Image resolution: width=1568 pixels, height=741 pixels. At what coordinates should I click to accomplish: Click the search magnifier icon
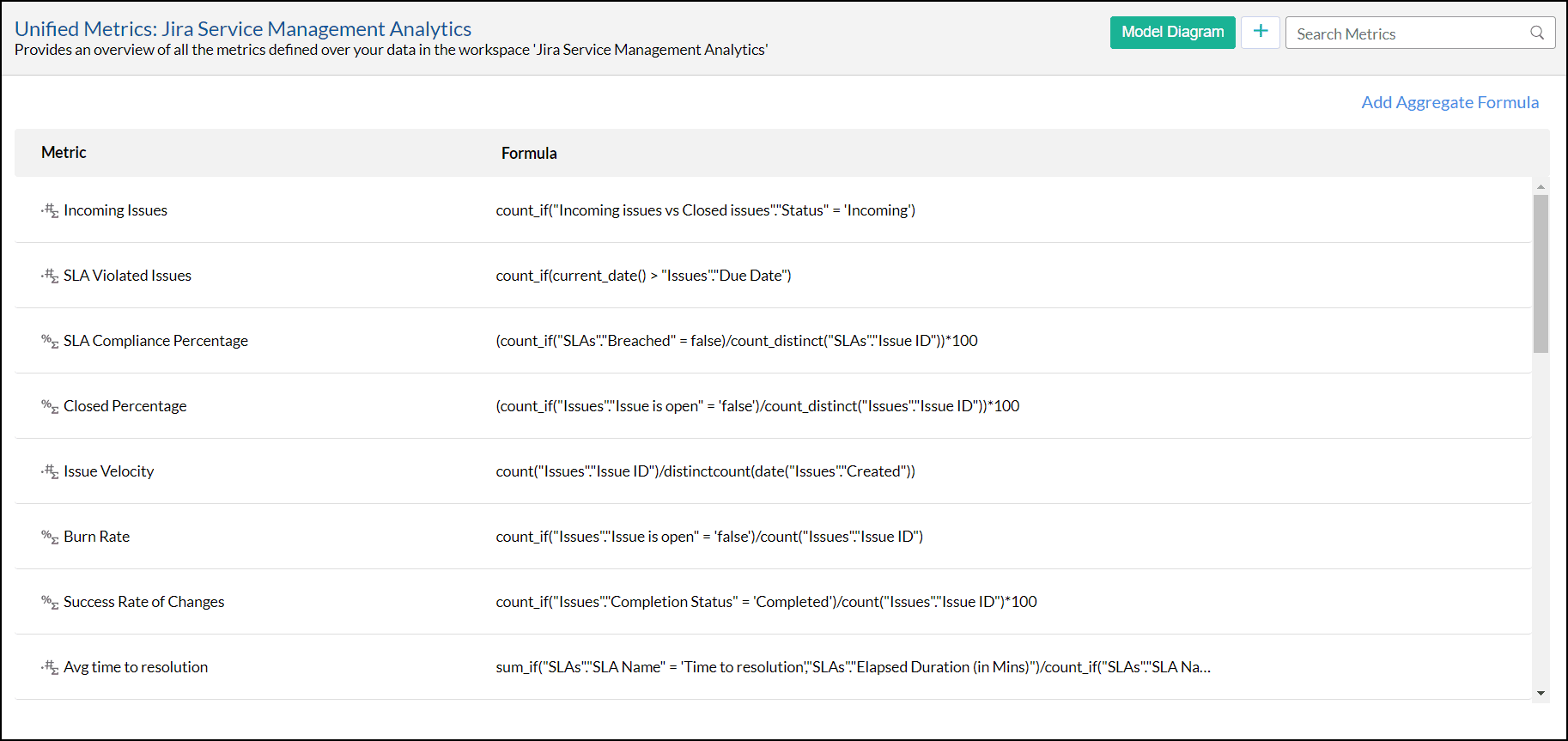pyautogui.click(x=1536, y=33)
